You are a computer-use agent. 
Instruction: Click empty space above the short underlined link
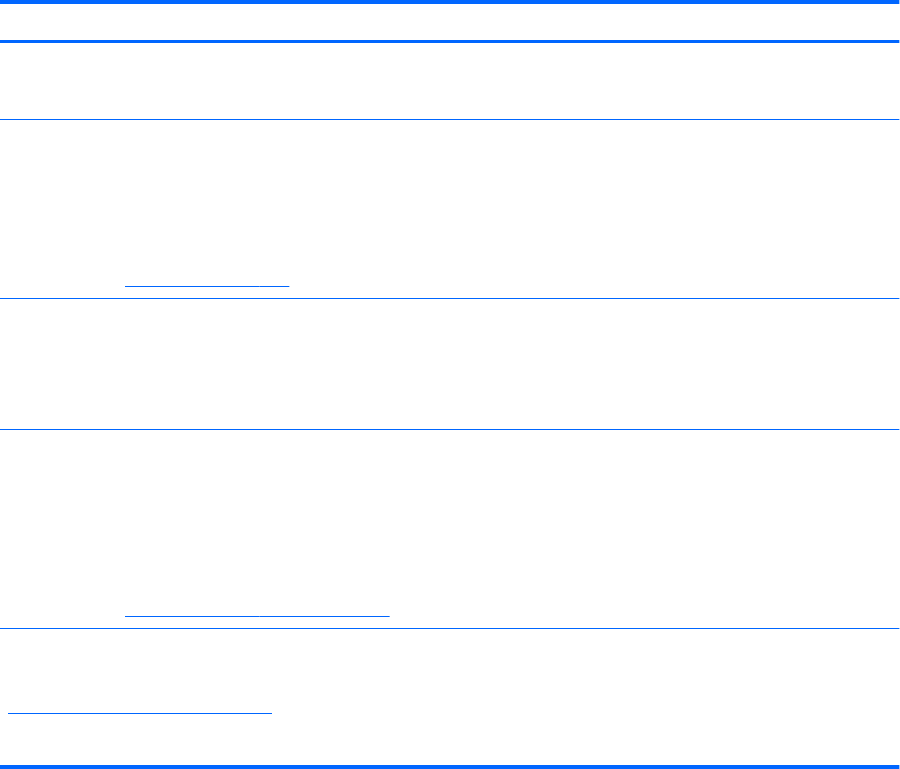coord(207,200)
